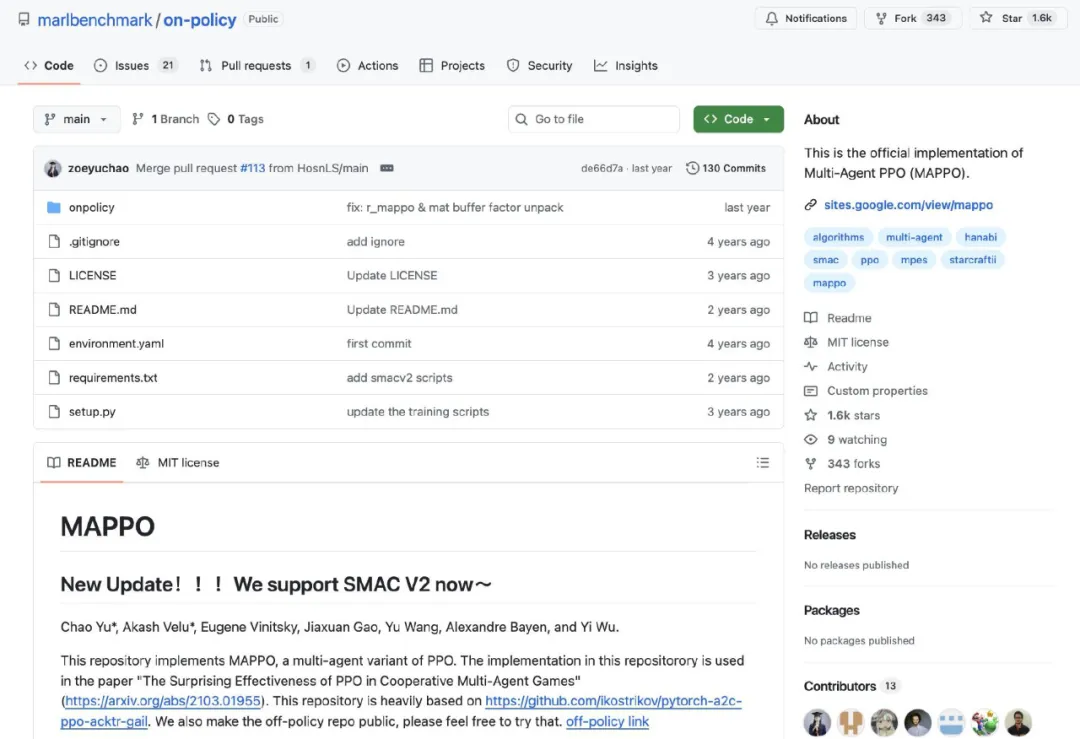Image resolution: width=1080 pixels, height=739 pixels.
Task: Open the README outline list icon
Action: [x=763, y=463]
